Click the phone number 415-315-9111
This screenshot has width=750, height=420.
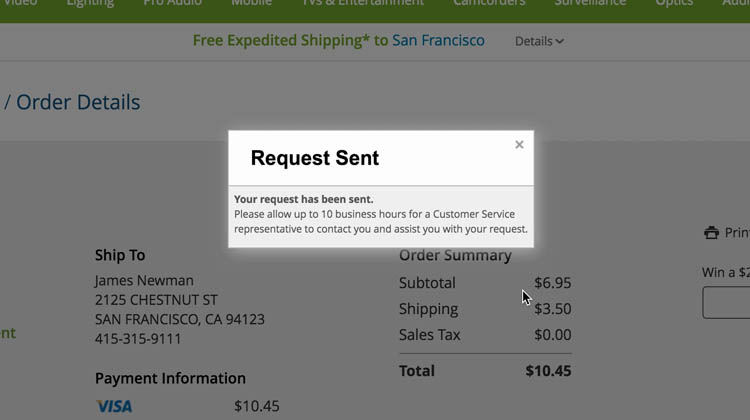coord(138,339)
